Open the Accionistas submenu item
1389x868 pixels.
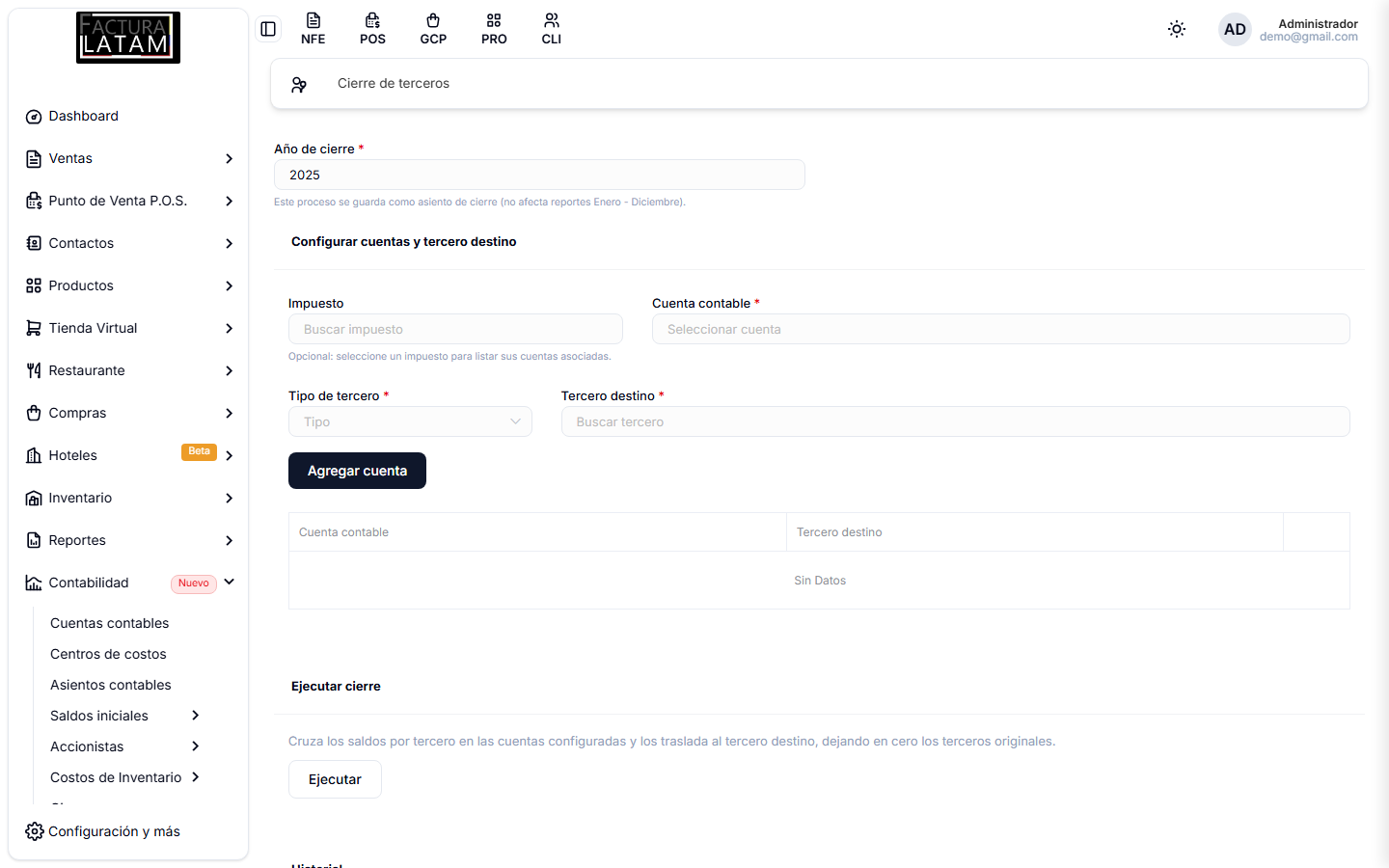tap(87, 746)
